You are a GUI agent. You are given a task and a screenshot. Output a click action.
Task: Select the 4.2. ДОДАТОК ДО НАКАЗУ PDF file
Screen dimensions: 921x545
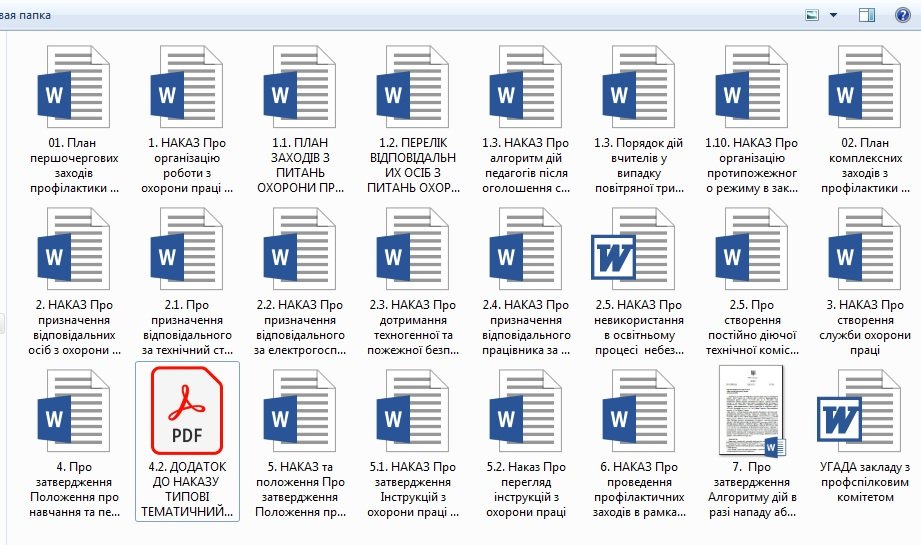(186, 411)
